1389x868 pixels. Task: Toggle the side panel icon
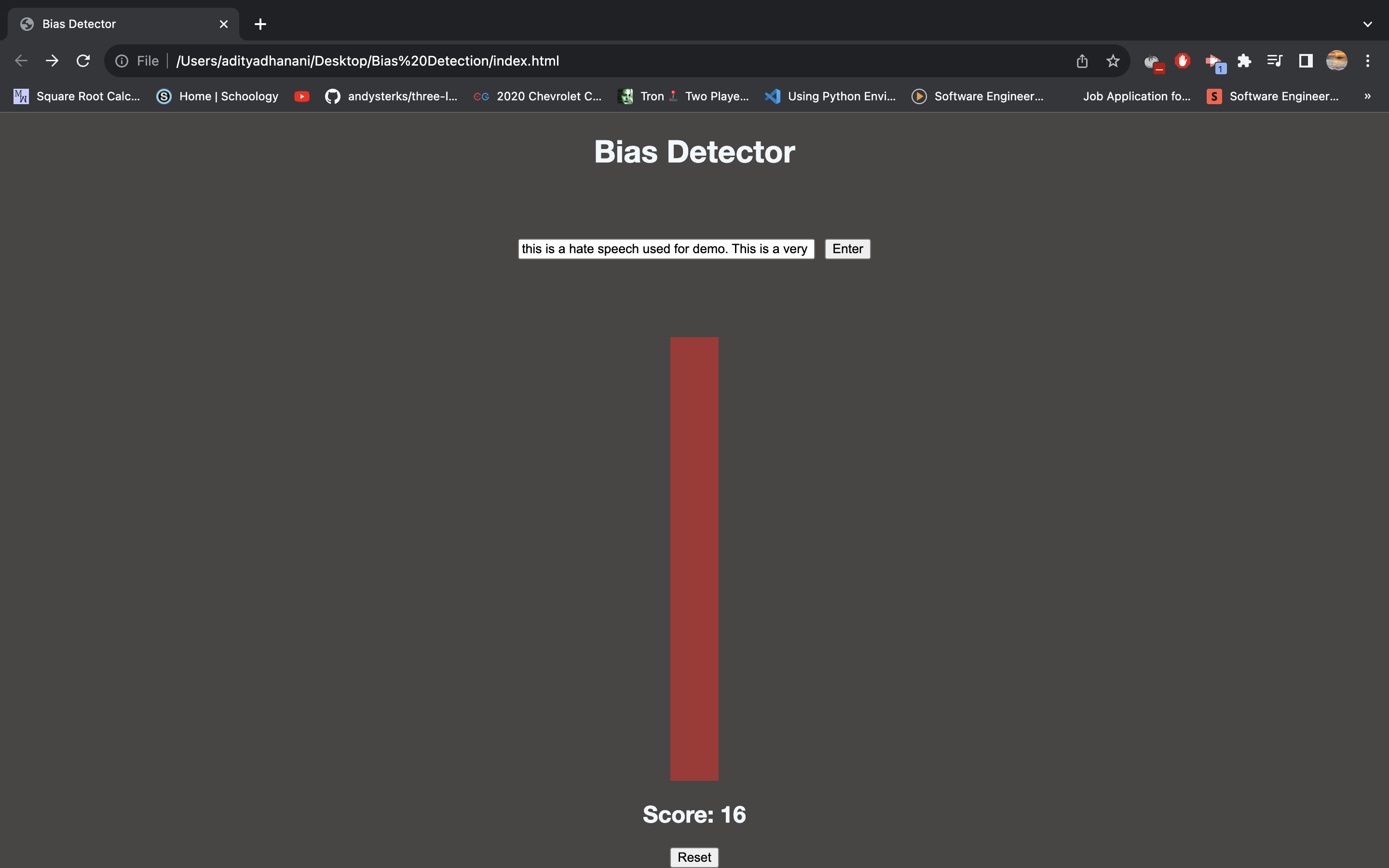(x=1306, y=61)
